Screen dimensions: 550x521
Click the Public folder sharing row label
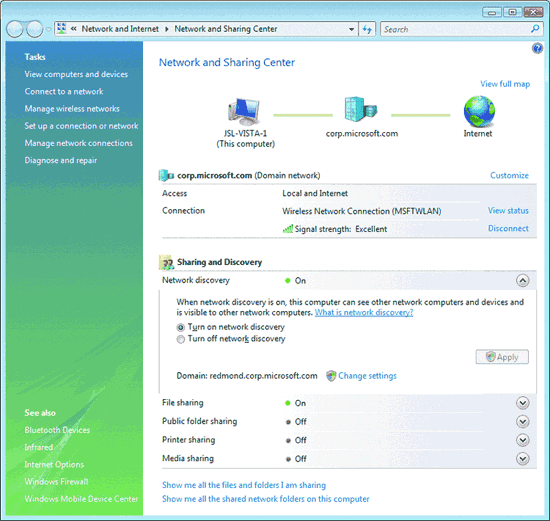[200, 421]
